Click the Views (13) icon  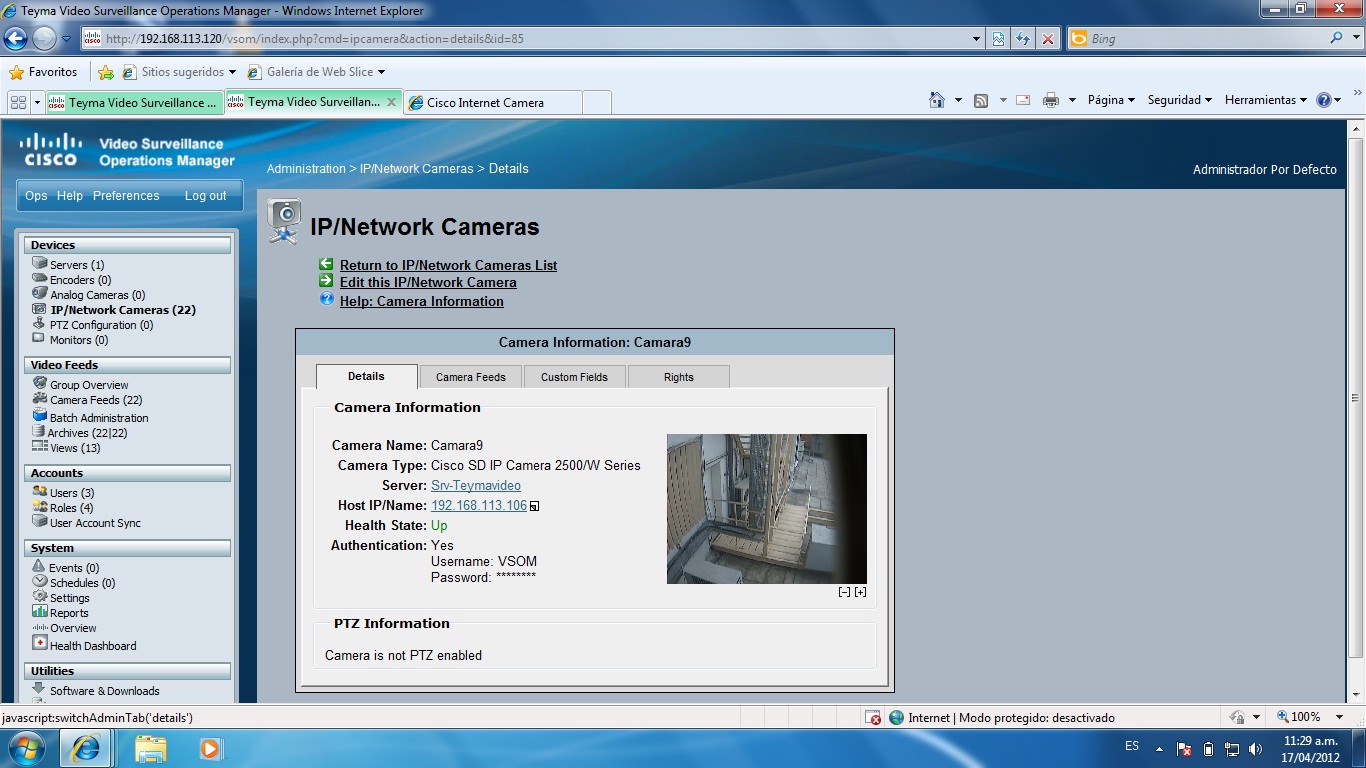pos(40,447)
